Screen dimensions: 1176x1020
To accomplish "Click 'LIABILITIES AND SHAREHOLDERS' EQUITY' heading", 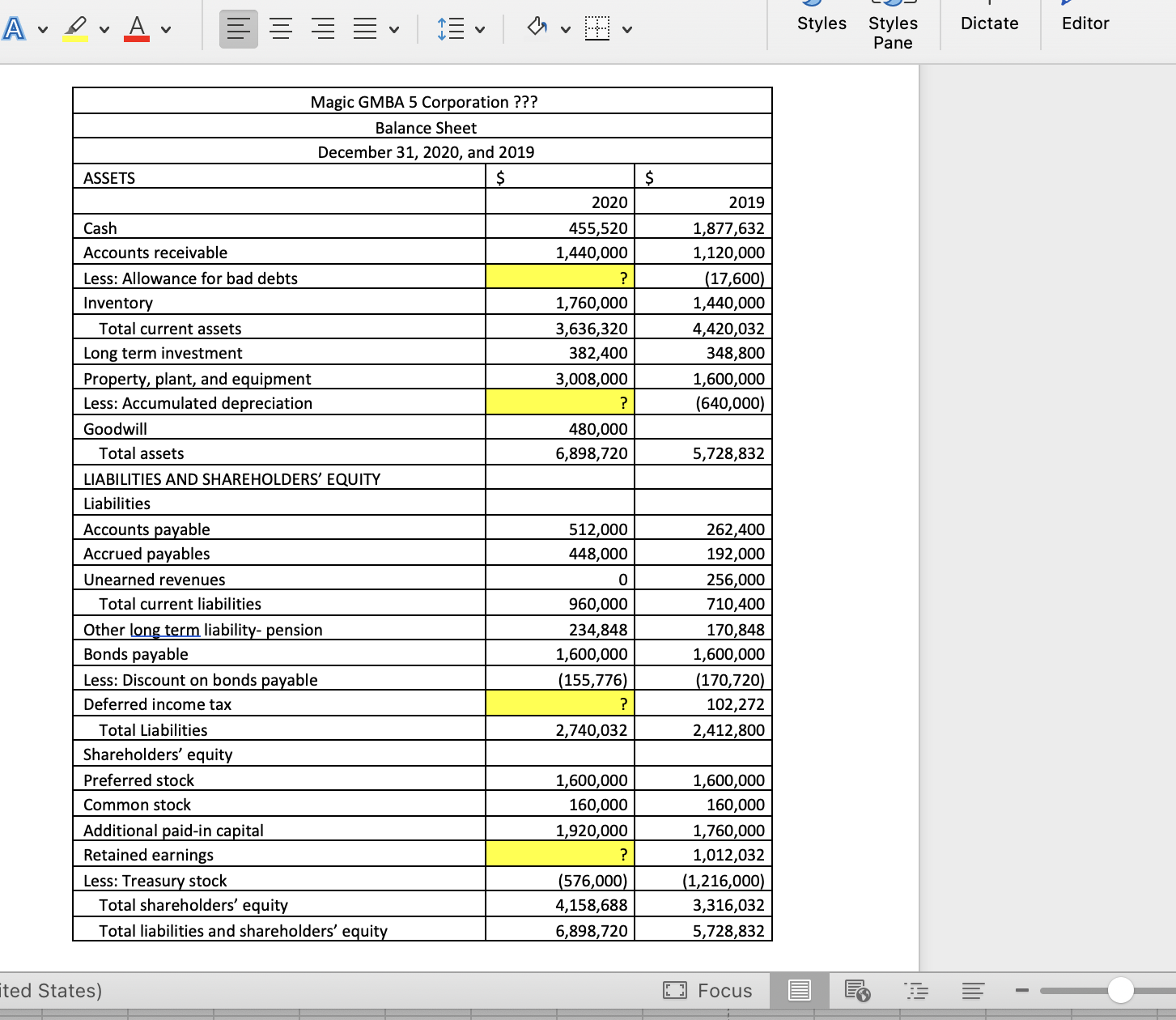I will point(231,479).
